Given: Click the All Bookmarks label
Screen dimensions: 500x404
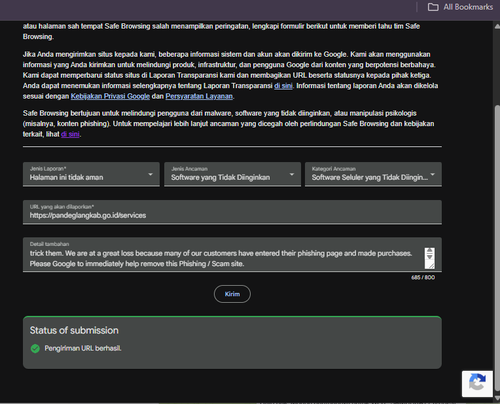Looking at the screenshot, I should click(x=468, y=7).
